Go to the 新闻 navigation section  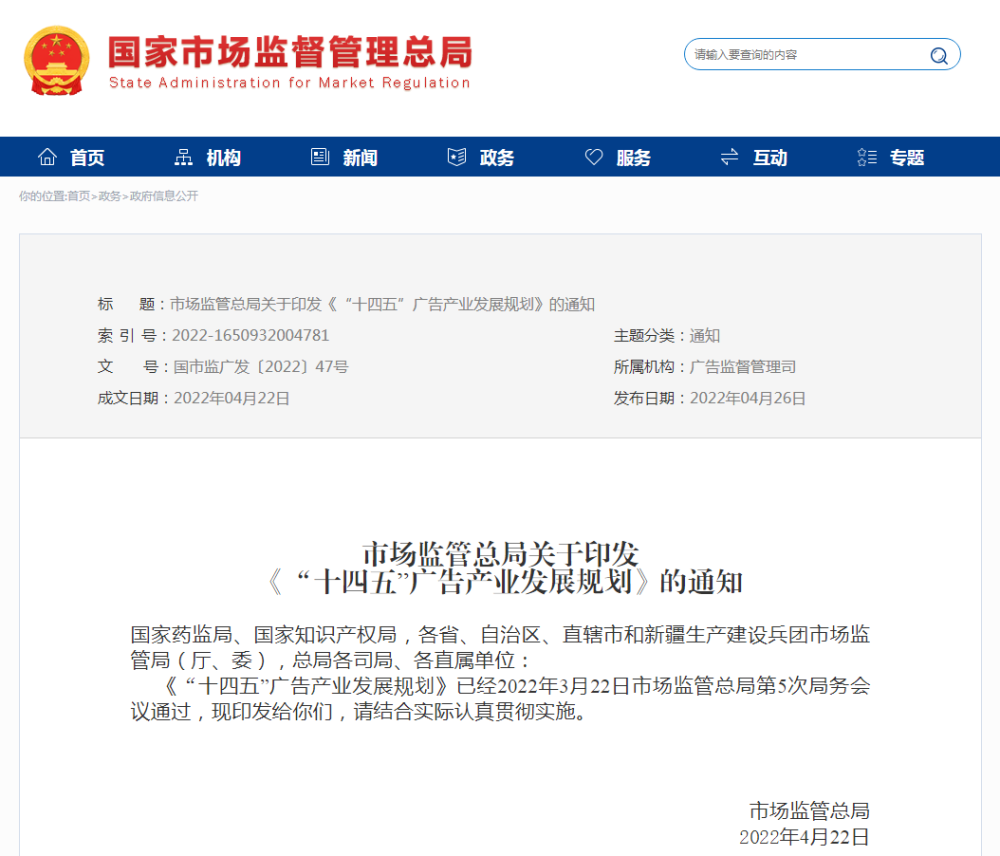(360, 158)
